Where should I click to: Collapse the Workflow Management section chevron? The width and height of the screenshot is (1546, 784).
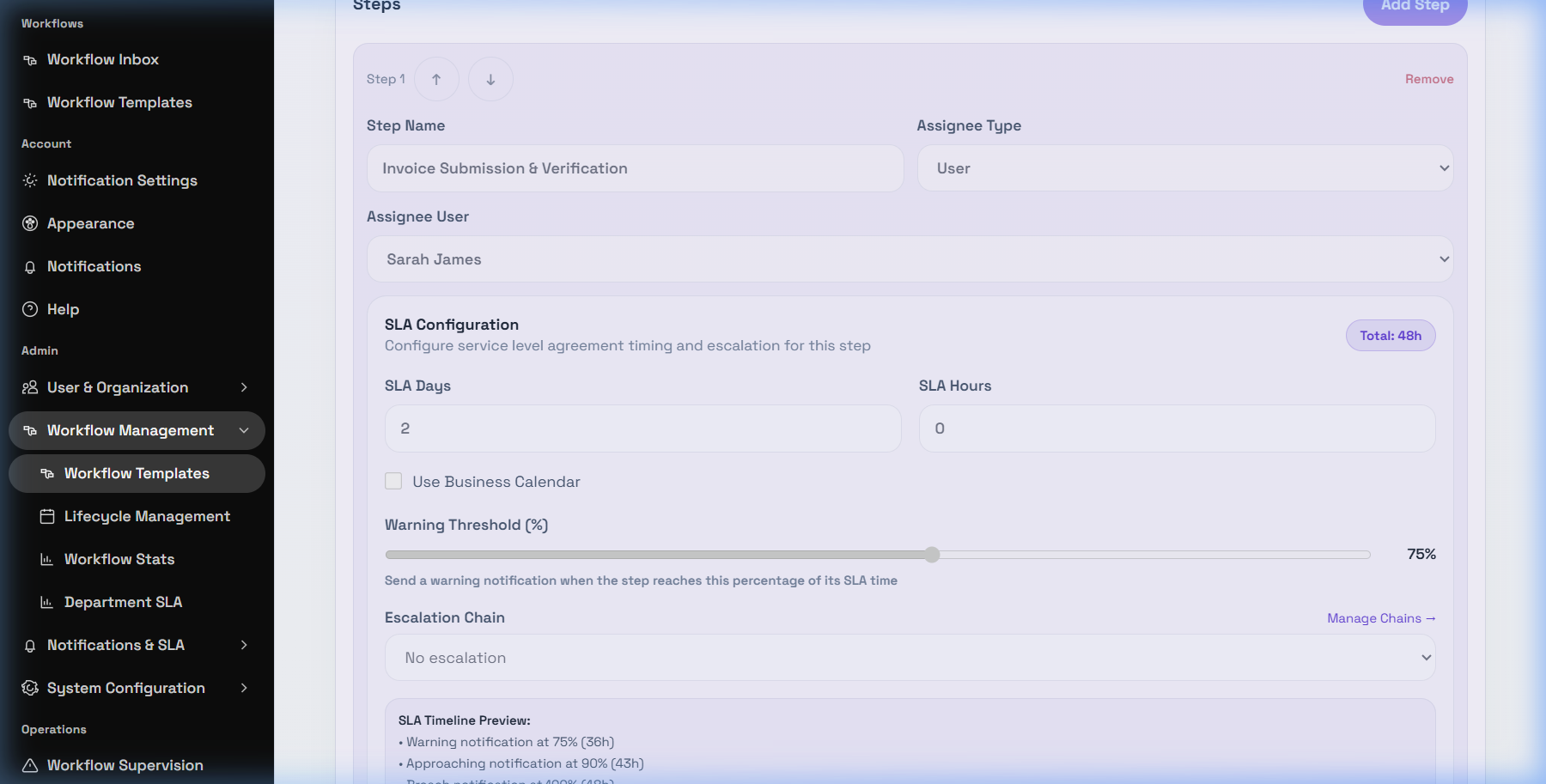244,430
